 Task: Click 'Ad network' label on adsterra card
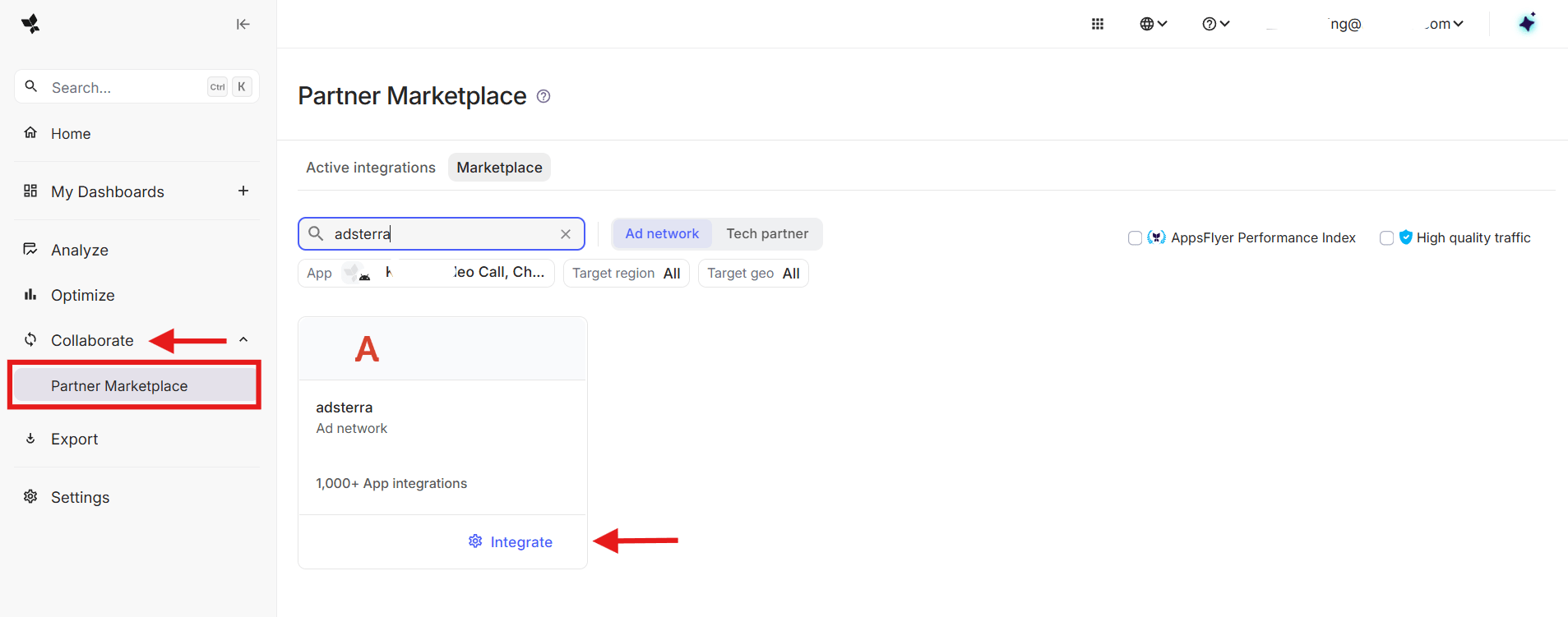click(352, 428)
